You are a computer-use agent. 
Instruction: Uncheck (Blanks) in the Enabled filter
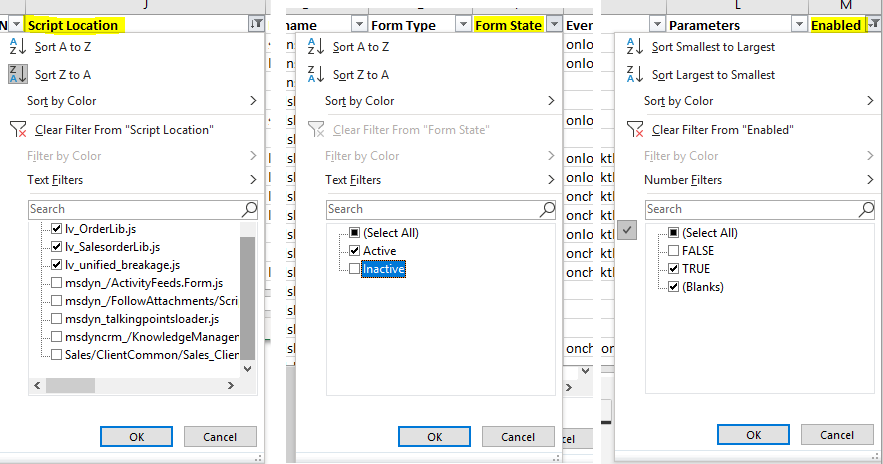pos(673,287)
